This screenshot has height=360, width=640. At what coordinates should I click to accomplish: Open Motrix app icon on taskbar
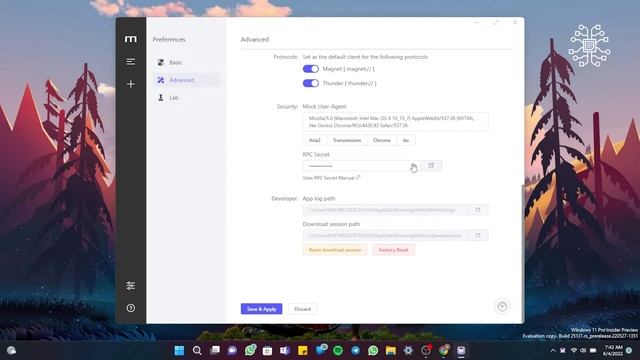(461, 351)
